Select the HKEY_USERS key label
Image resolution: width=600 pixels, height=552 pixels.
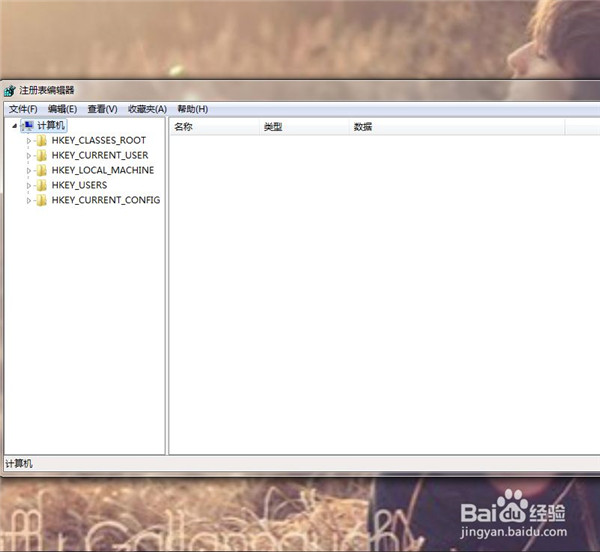coord(79,186)
